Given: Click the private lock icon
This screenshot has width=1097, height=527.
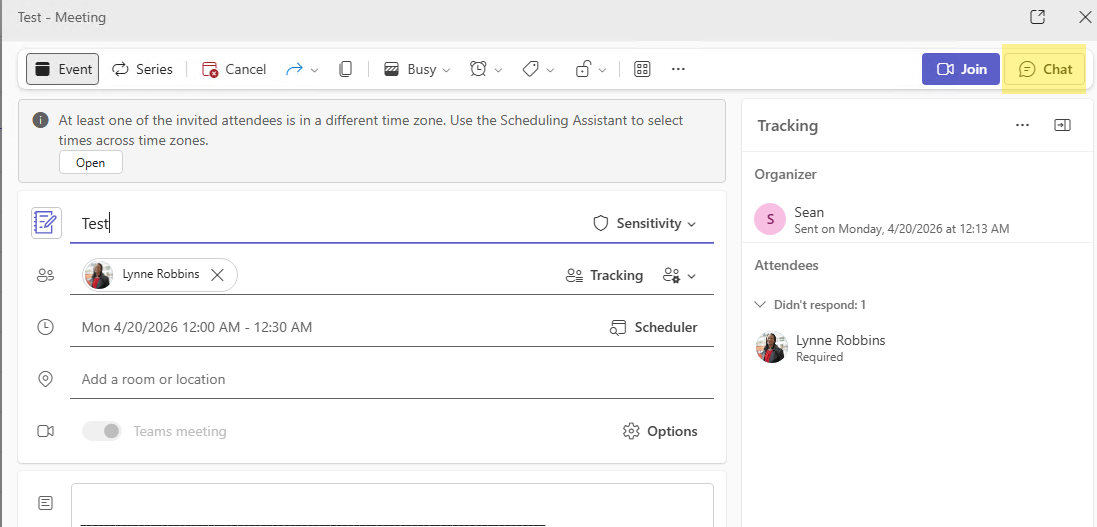Looking at the screenshot, I should [583, 69].
